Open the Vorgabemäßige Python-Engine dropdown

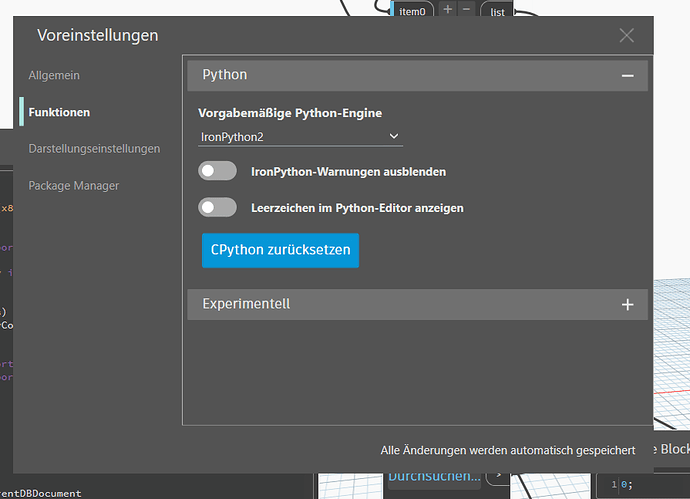click(300, 137)
